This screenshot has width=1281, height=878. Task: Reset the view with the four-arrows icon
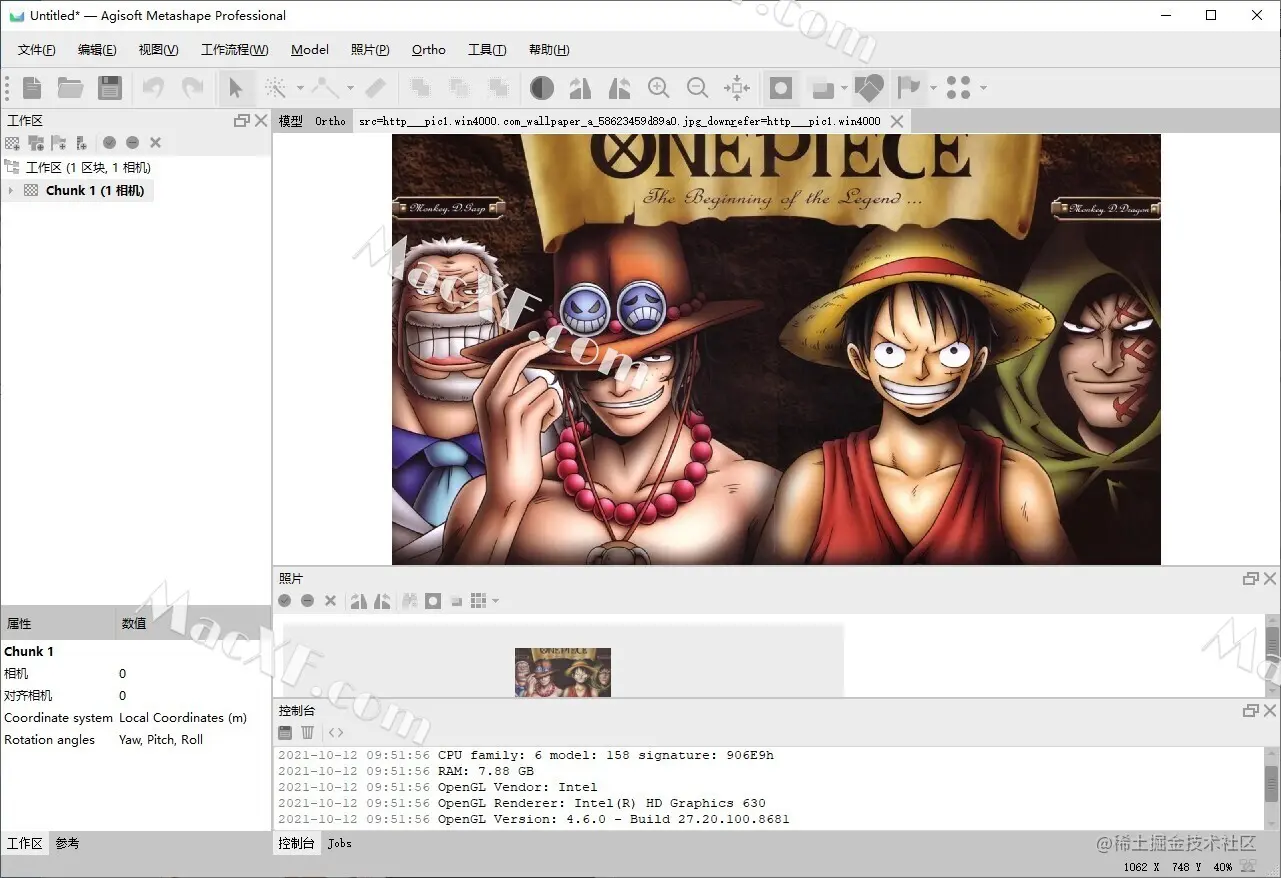click(737, 88)
